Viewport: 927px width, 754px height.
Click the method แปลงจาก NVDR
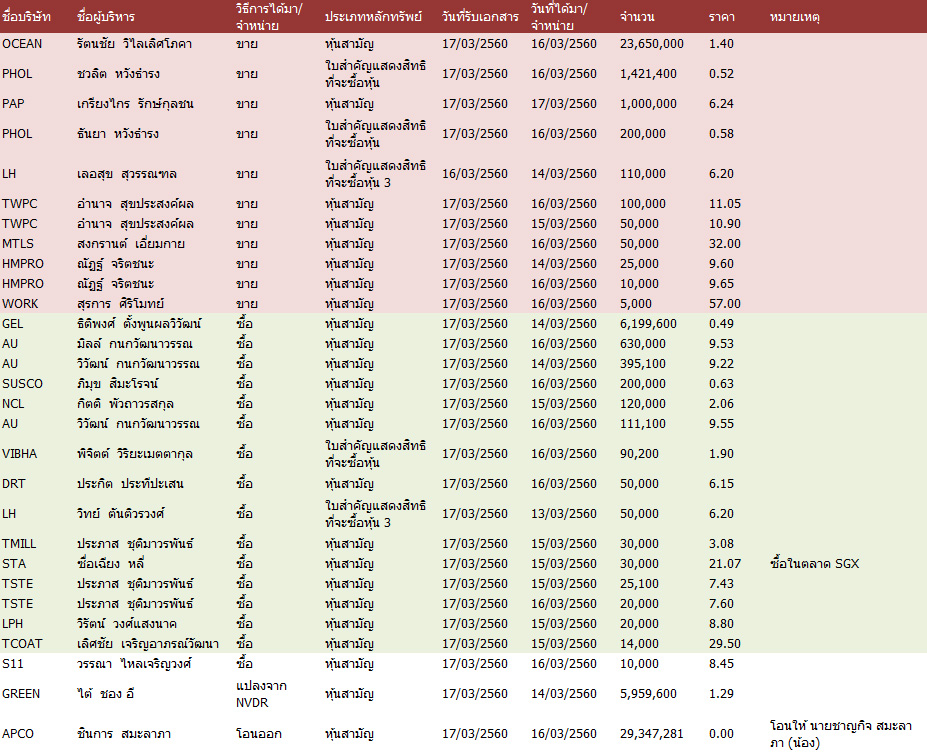(x=261, y=694)
